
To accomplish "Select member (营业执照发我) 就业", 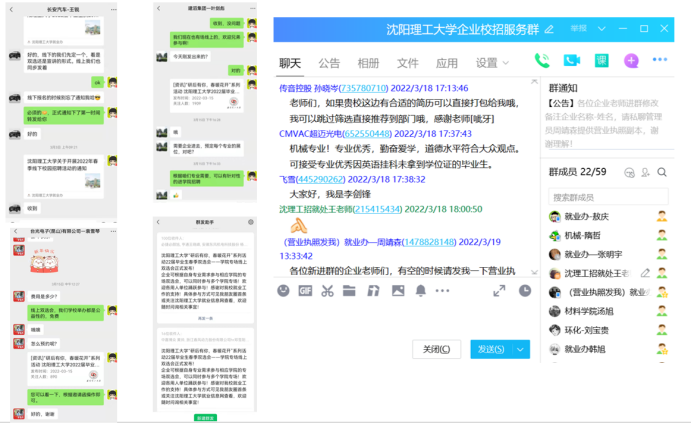I will click(607, 292).
